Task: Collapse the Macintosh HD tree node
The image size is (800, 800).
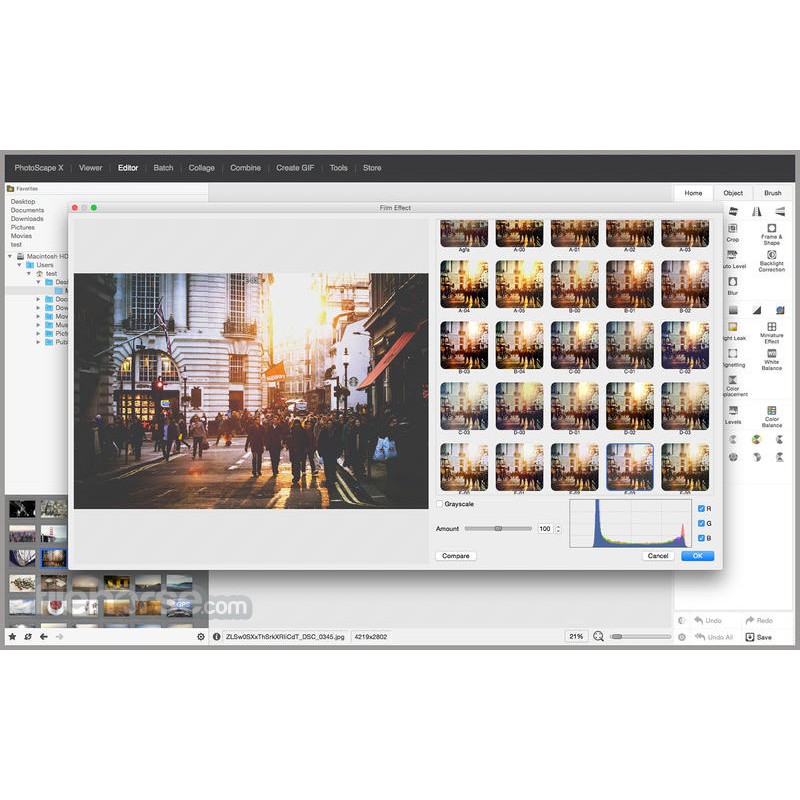Action: pyautogui.click(x=11, y=256)
